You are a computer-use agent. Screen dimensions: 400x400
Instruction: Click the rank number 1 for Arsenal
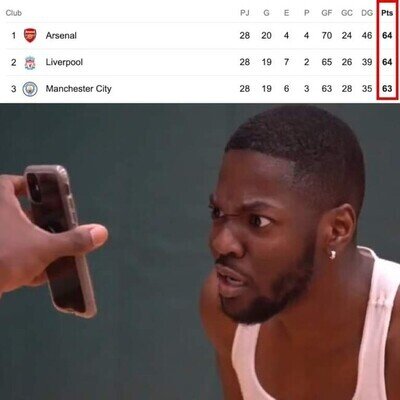pyautogui.click(x=14, y=35)
